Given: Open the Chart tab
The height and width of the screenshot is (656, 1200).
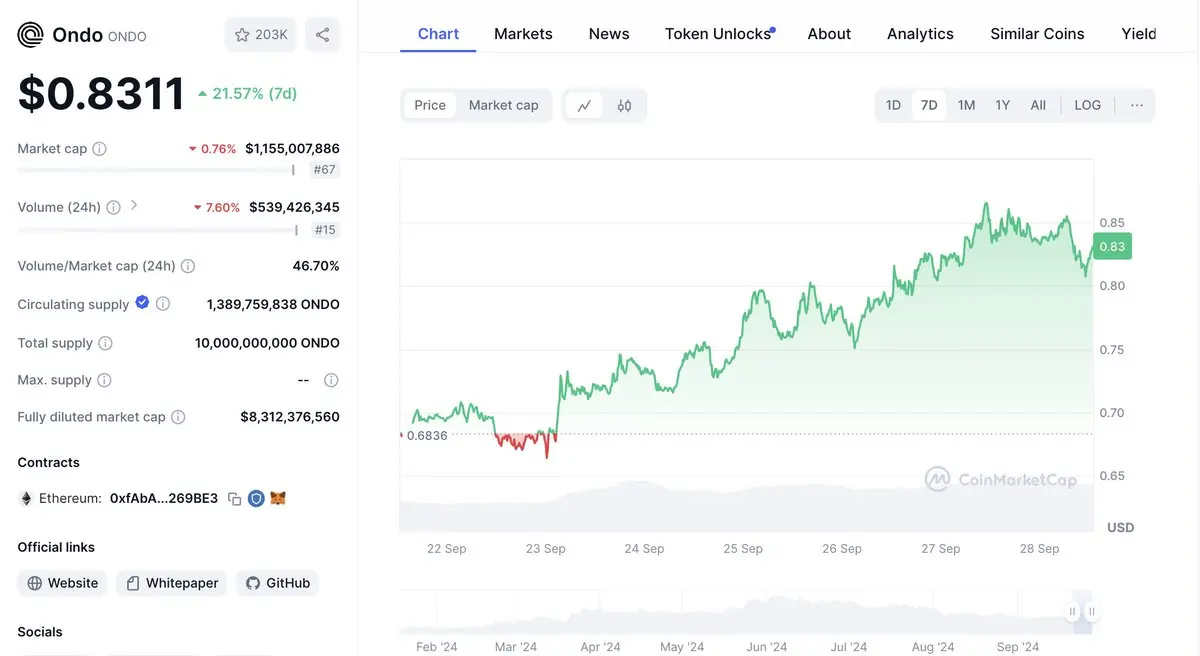Looking at the screenshot, I should [438, 34].
